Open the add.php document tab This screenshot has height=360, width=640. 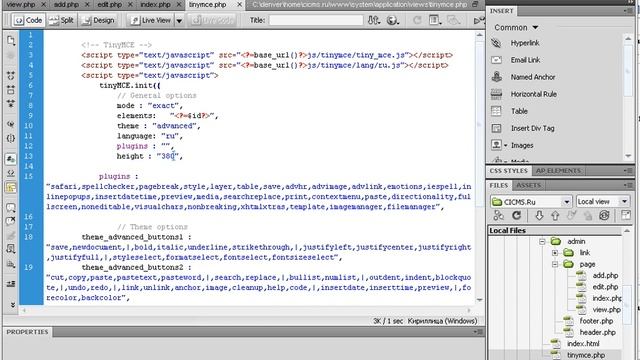[67, 4]
